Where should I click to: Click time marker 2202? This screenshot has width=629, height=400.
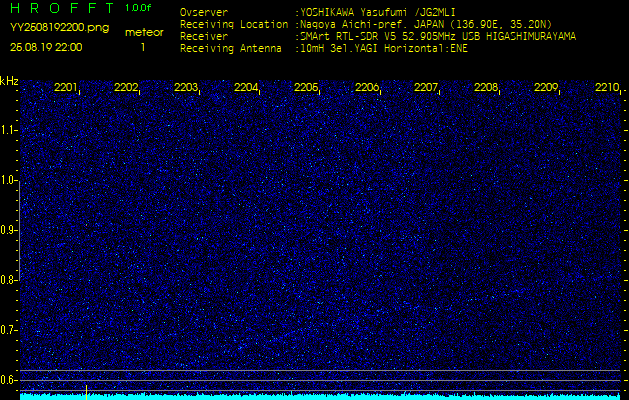tap(126, 87)
